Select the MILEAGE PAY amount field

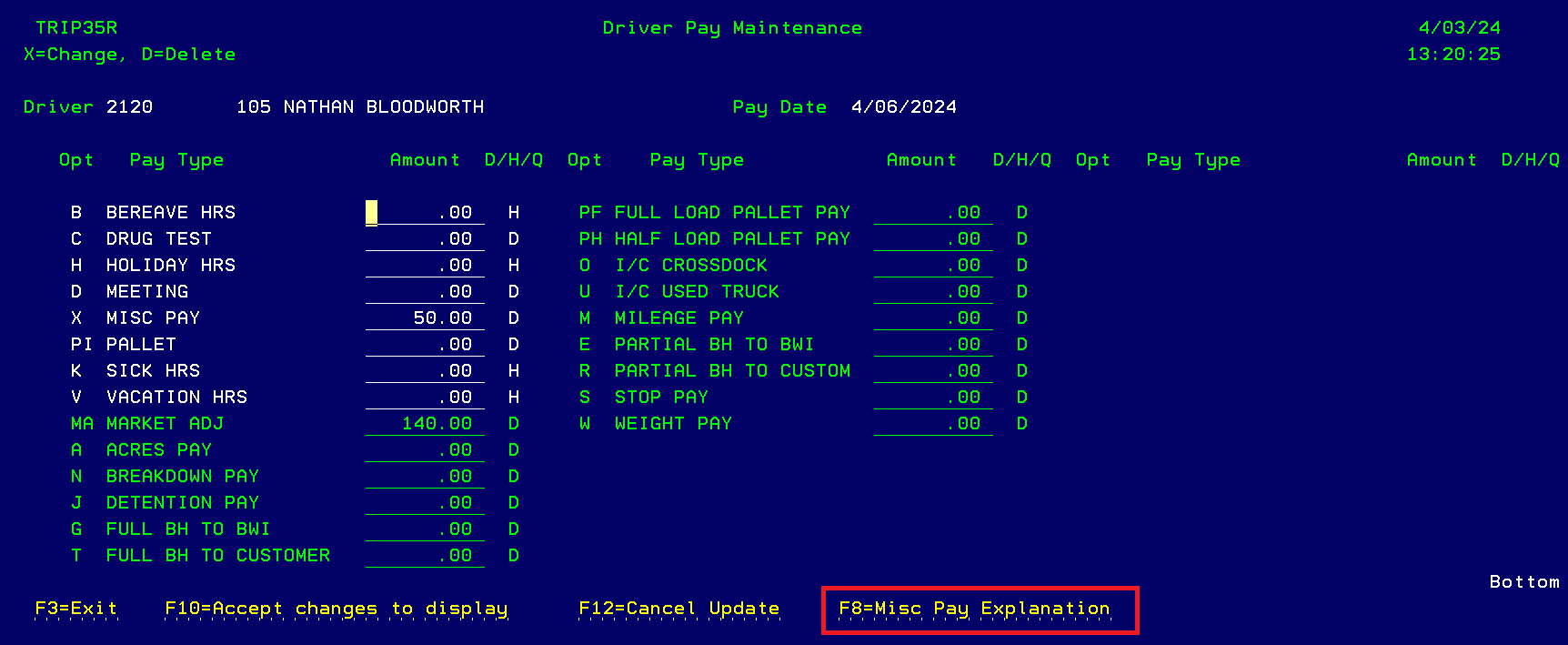tap(933, 318)
